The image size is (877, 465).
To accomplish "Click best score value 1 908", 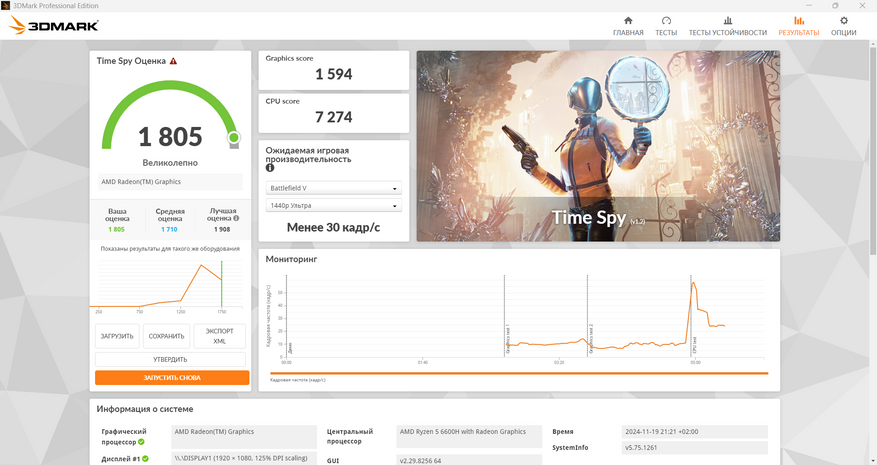I will click(x=222, y=229).
